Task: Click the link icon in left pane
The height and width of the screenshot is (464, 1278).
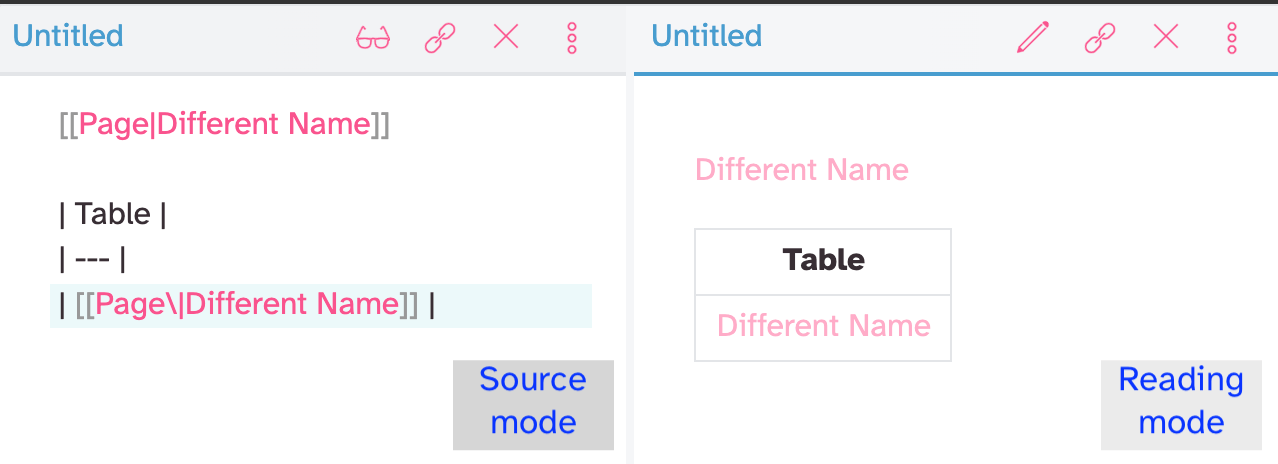Action: (440, 38)
